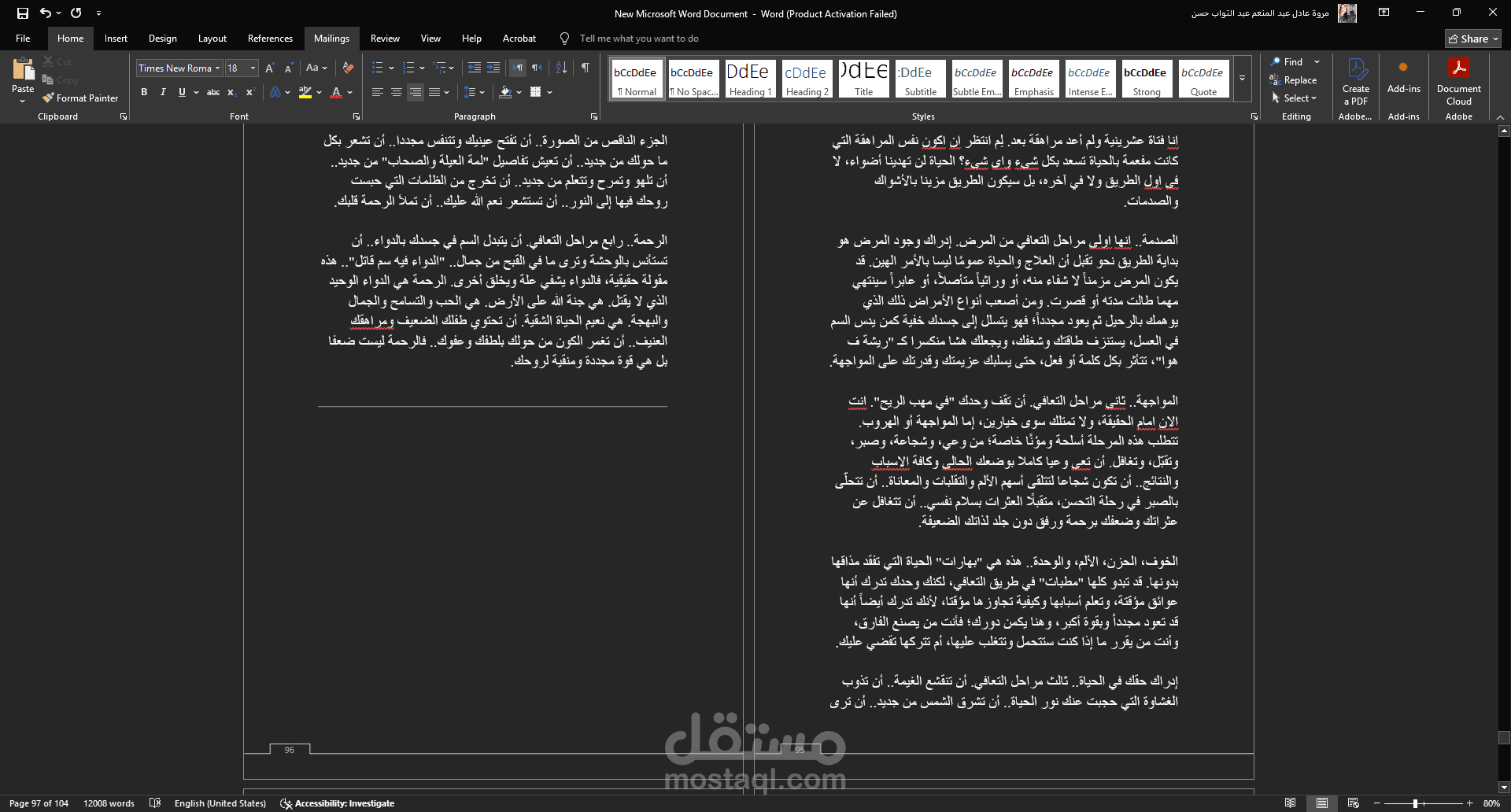The image size is (1511, 812).
Task: Click the Redo/Repeat icon
Action: pyautogui.click(x=76, y=13)
